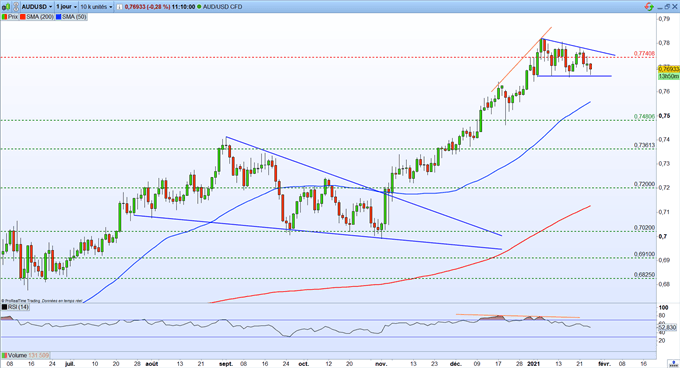Click the 'févr.' label on time axis
The width and height of the screenshot is (680, 368).
click(604, 364)
